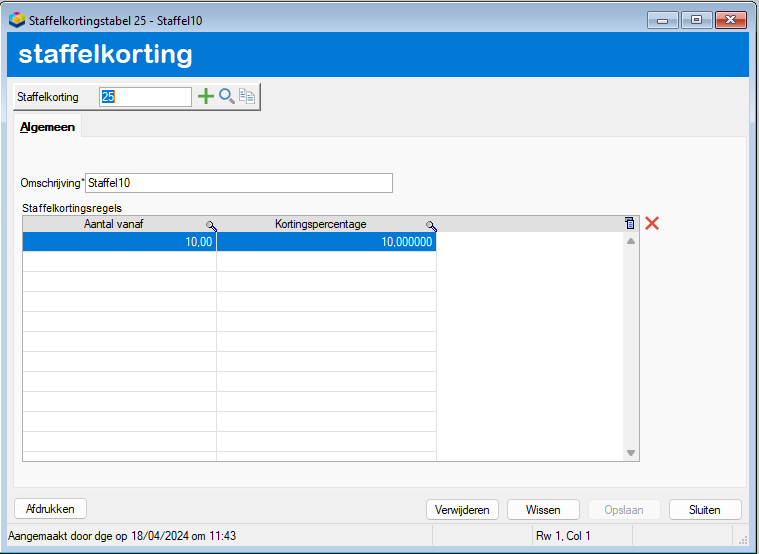Click the red X delete row icon

[652, 223]
